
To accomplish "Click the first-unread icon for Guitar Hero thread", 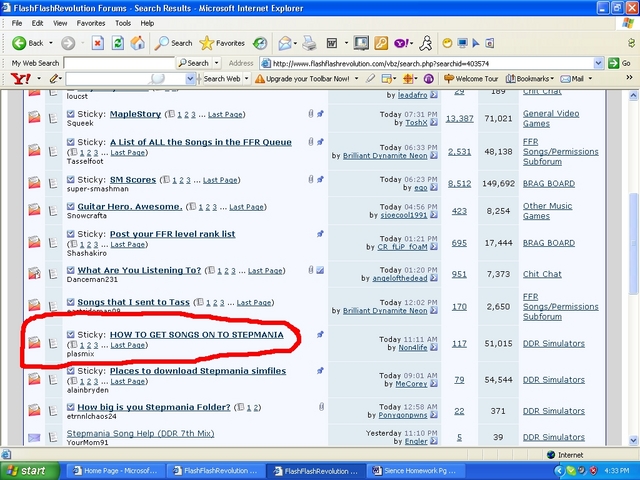I will (x=71, y=207).
